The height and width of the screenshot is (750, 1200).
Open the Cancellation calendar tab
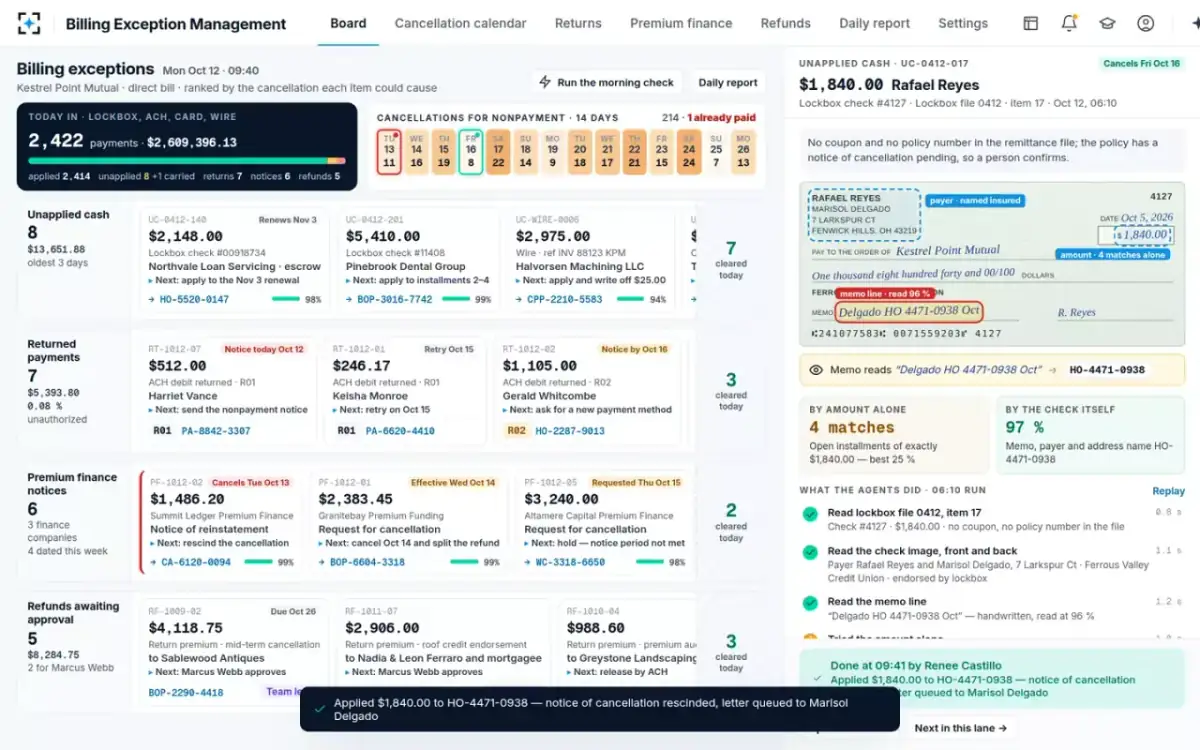tap(460, 23)
